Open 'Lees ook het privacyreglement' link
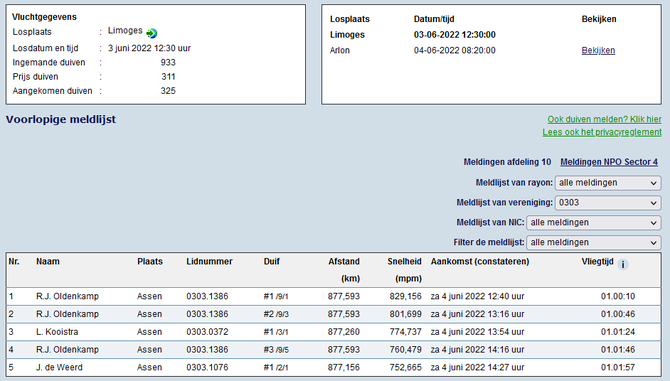This screenshot has width=670, height=381. [x=602, y=132]
